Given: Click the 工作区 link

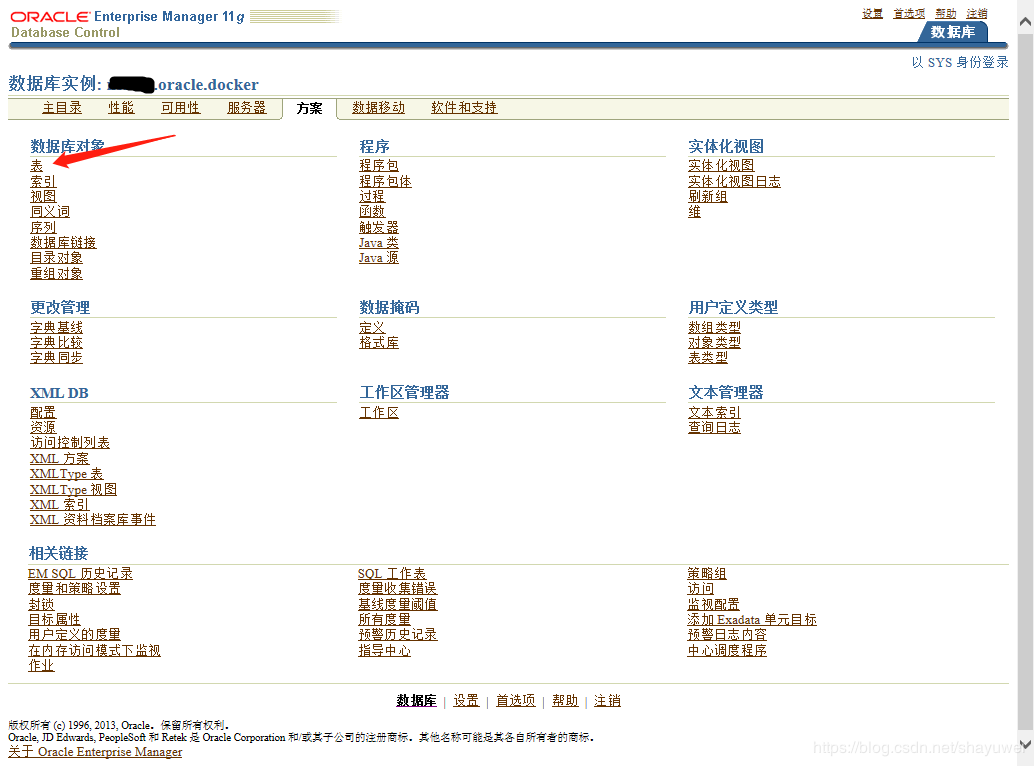Looking at the screenshot, I should pyautogui.click(x=379, y=413).
